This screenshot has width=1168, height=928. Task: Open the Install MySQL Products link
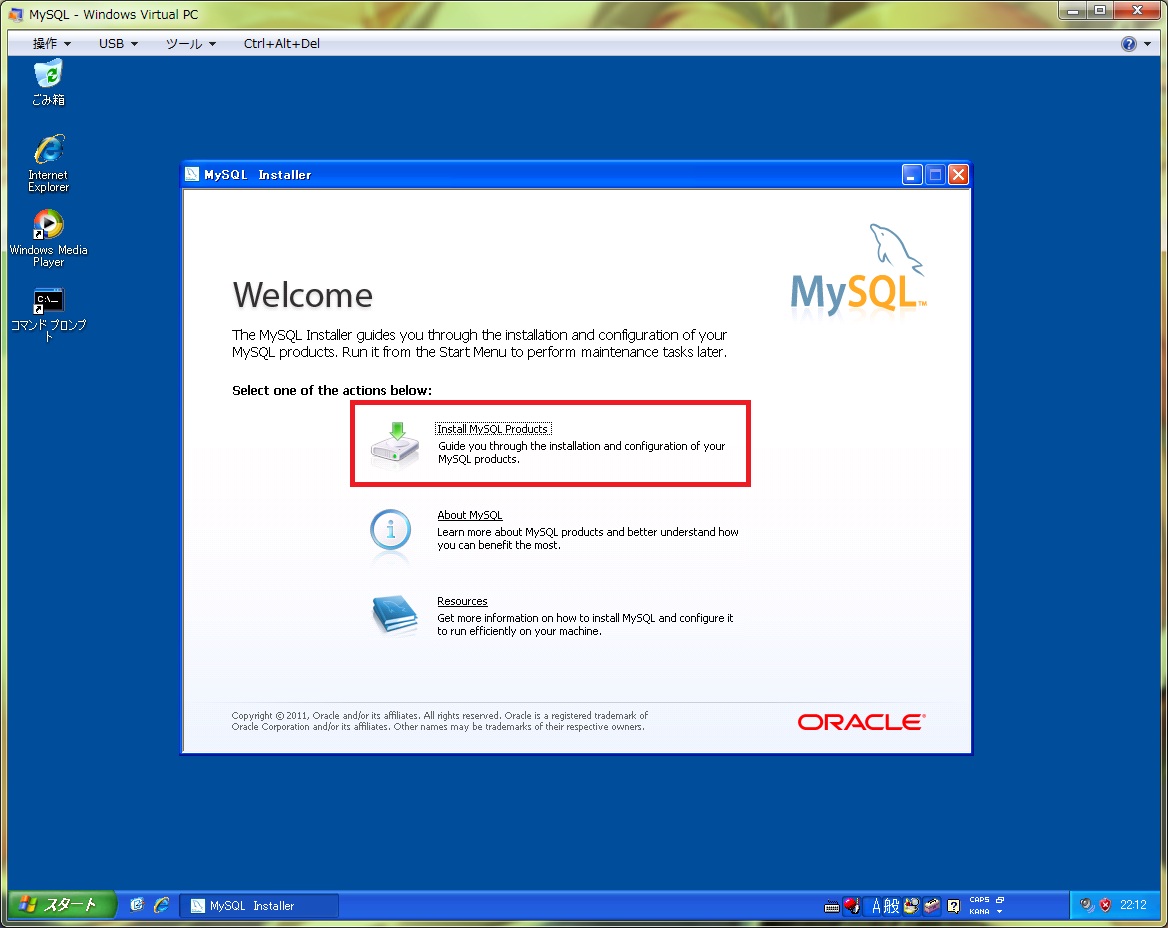(x=492, y=429)
